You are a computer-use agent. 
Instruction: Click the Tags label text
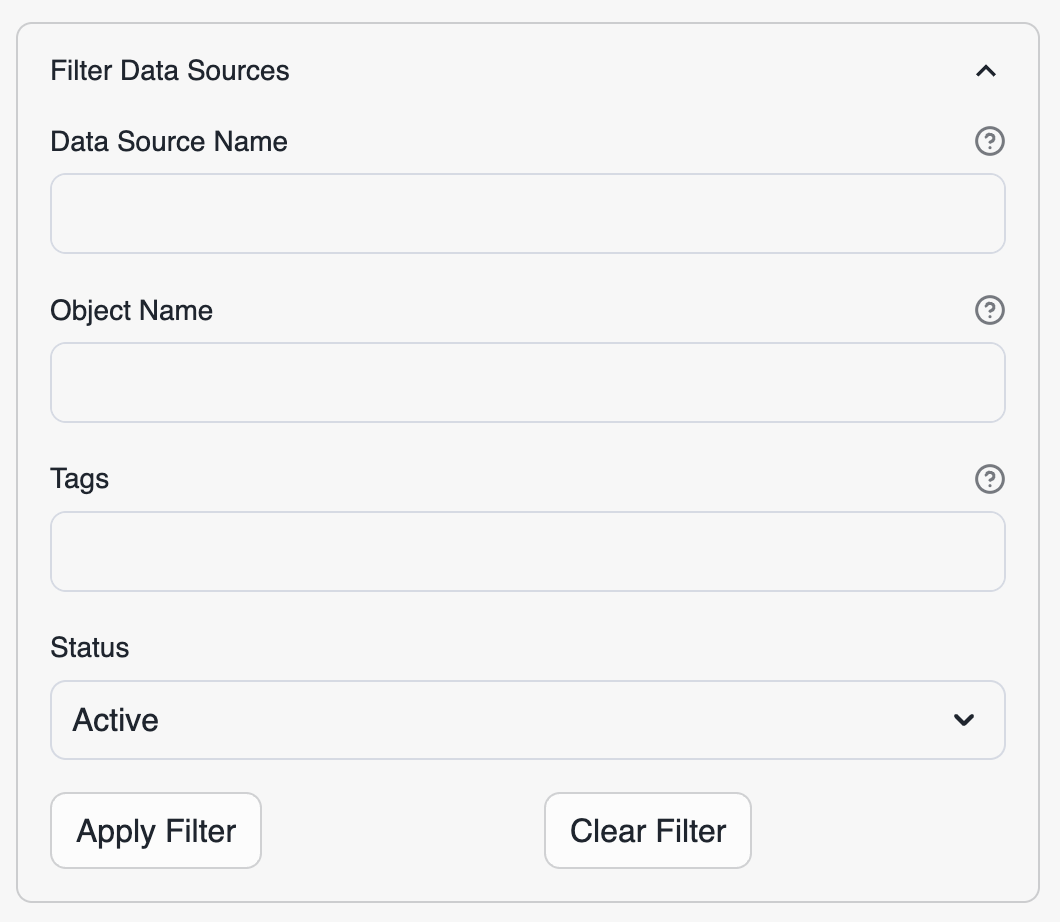tap(79, 479)
